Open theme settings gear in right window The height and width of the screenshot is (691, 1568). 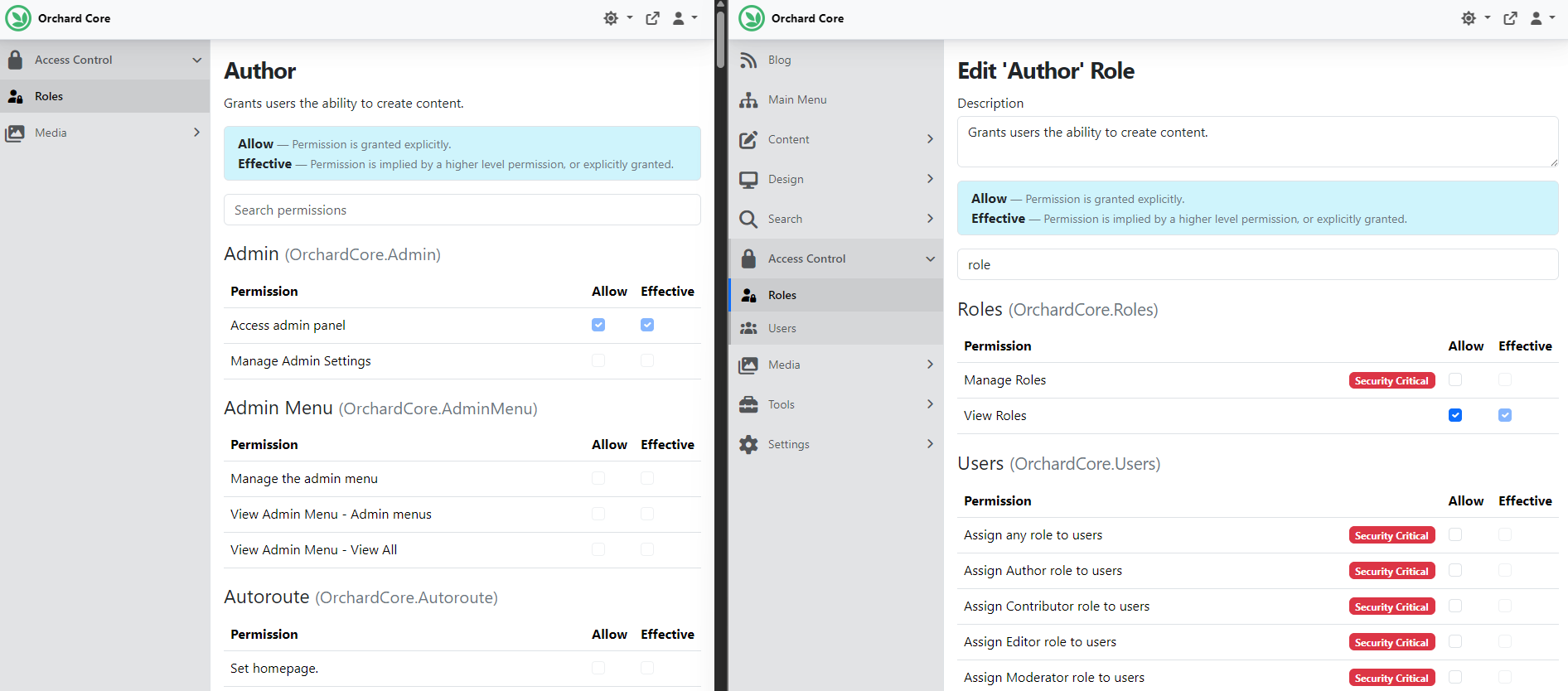[1469, 18]
